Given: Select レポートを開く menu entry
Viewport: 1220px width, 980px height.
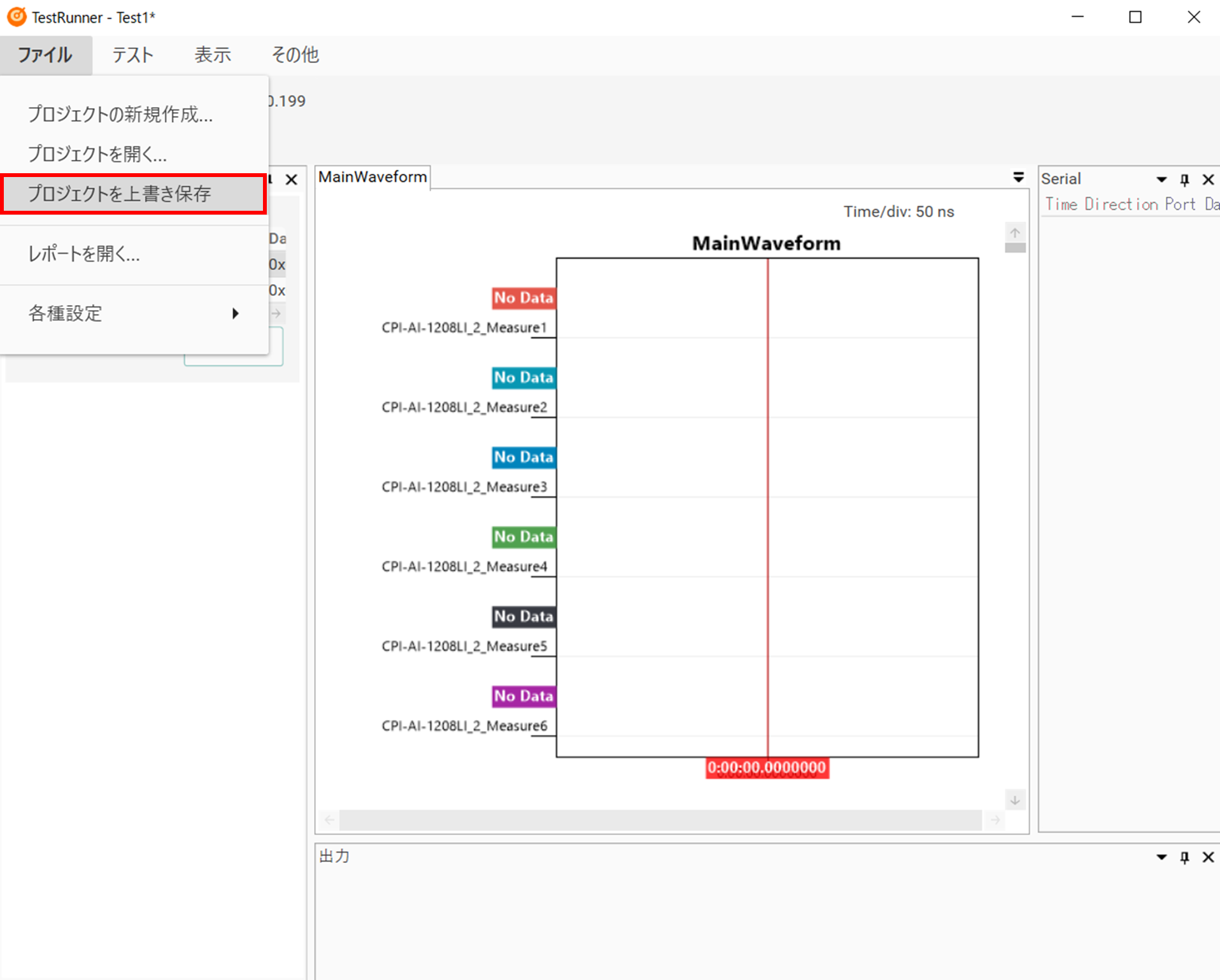Looking at the screenshot, I should 84,254.
